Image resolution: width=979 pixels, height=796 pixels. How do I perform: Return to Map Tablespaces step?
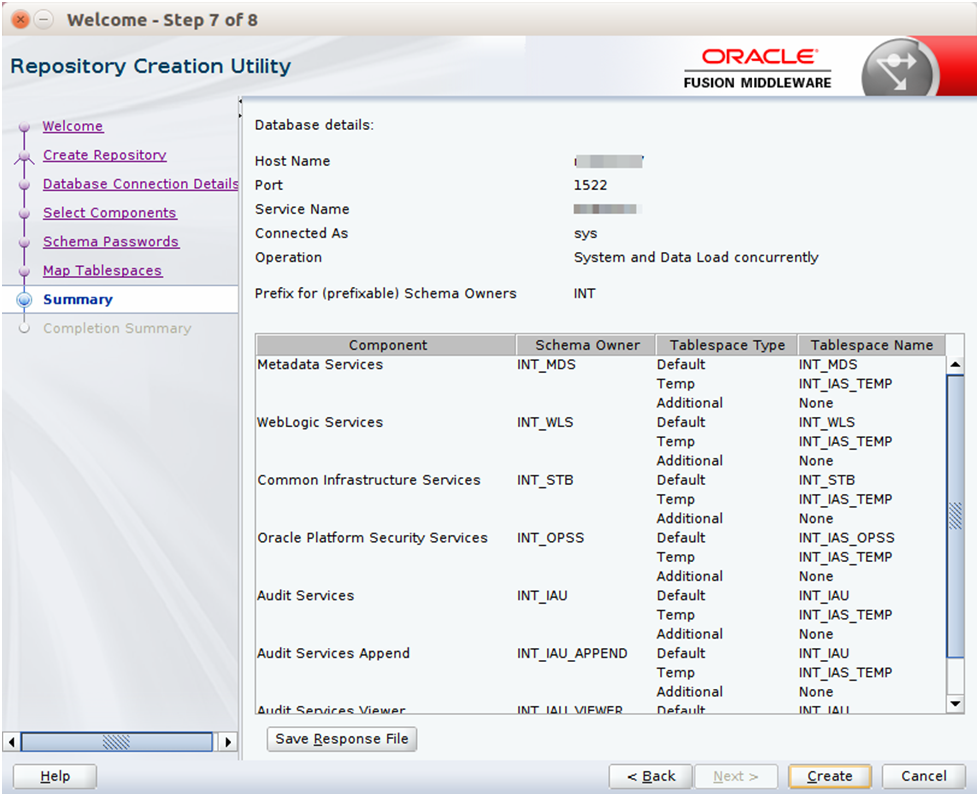pos(102,270)
